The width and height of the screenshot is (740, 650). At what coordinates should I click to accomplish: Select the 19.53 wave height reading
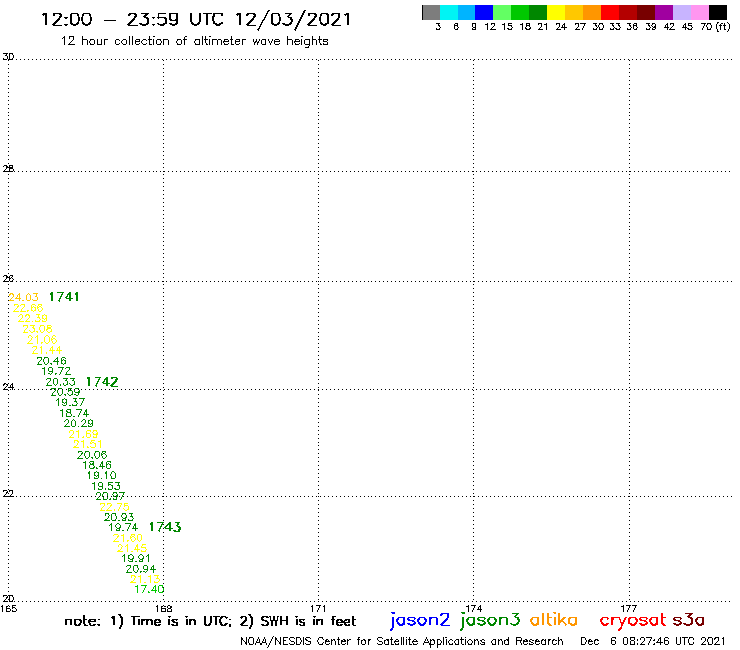click(x=106, y=486)
